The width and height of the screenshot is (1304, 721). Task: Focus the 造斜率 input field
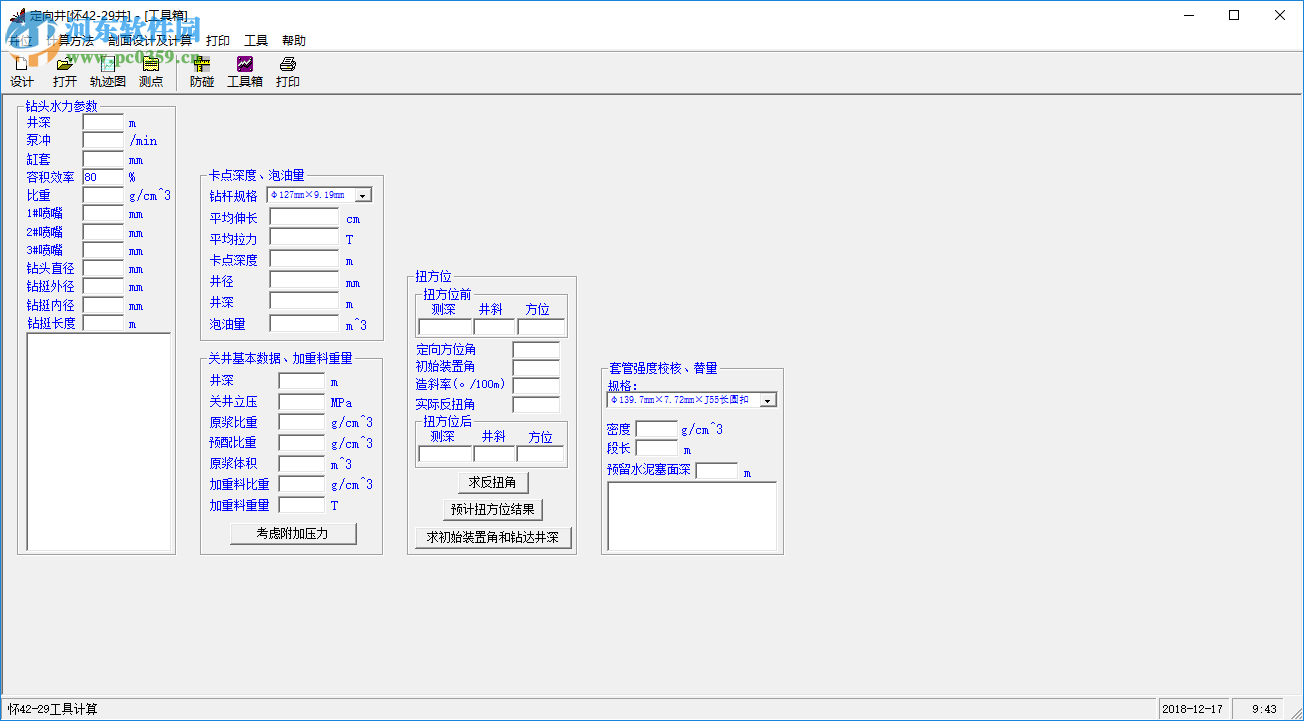536,386
